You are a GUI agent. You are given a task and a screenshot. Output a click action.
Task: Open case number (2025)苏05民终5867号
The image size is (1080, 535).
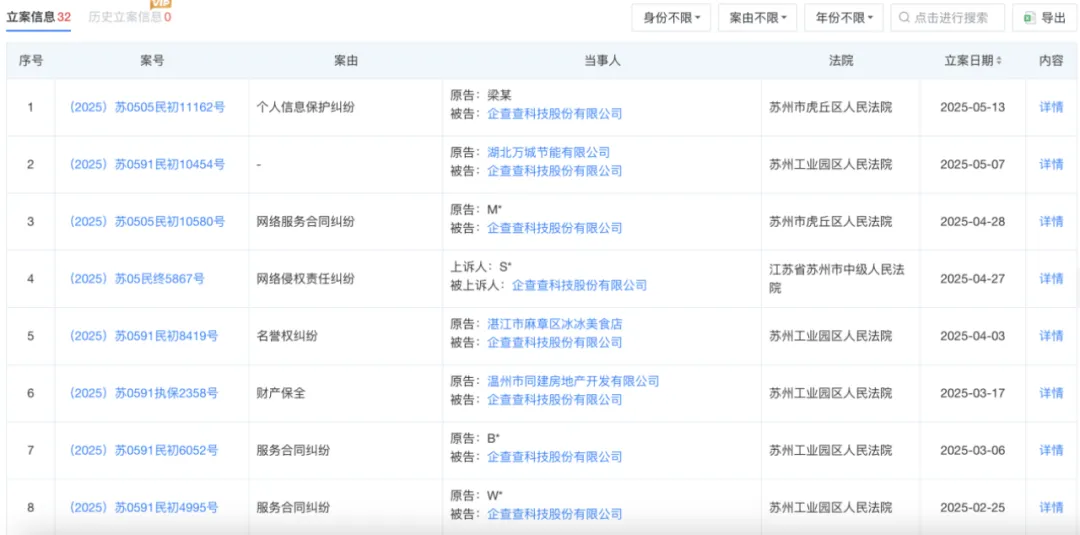pos(136,279)
